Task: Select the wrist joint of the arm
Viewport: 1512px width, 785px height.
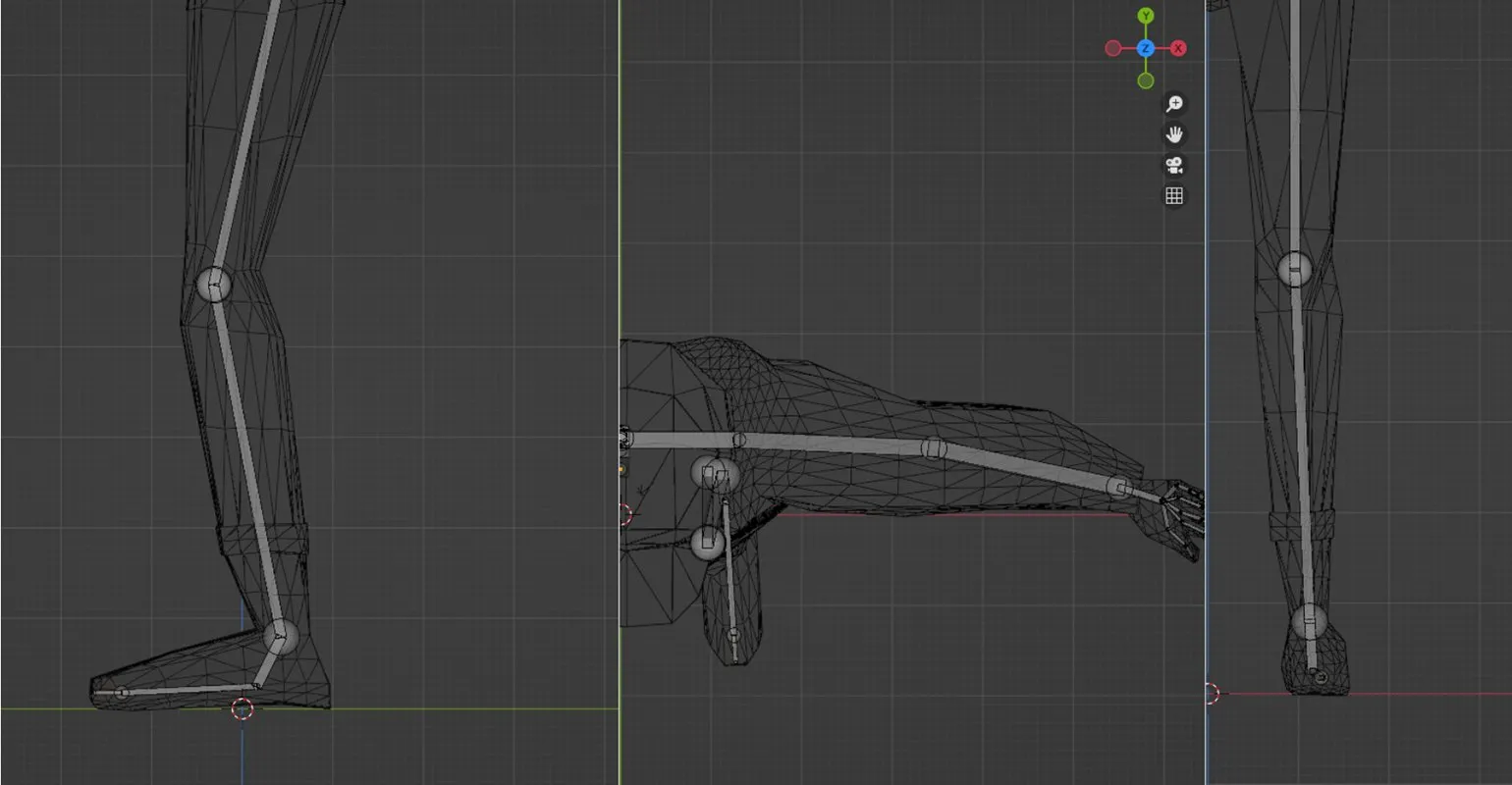Action: (x=1119, y=486)
